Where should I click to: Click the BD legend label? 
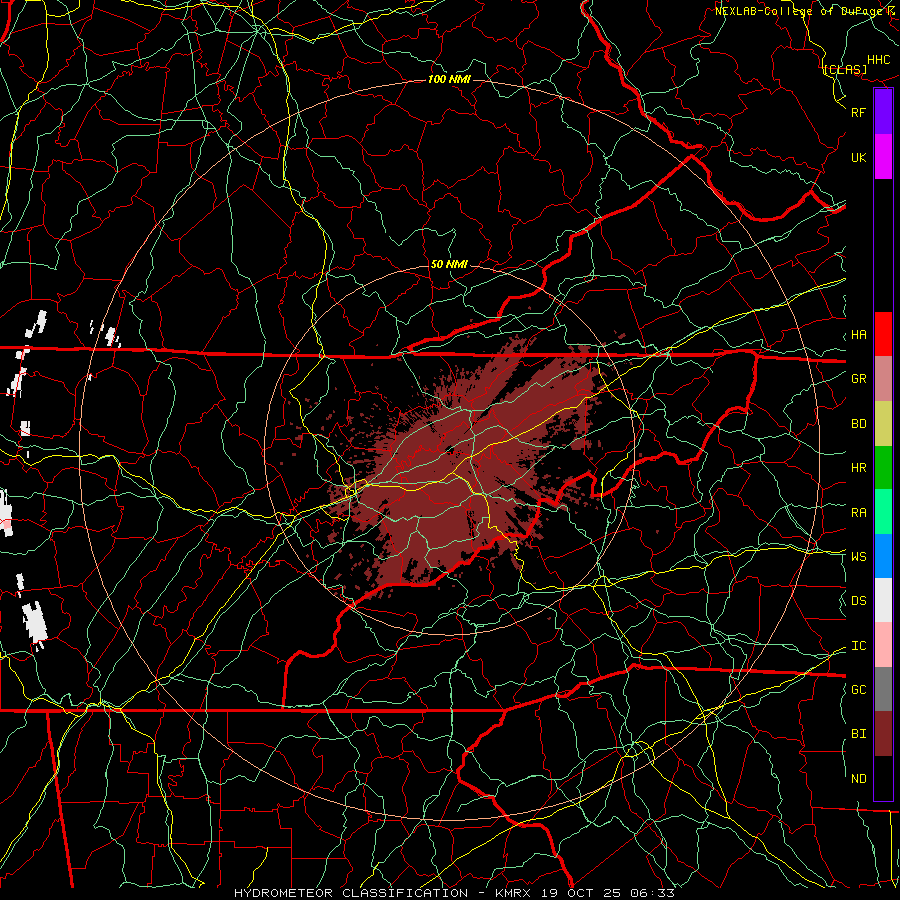pos(858,424)
